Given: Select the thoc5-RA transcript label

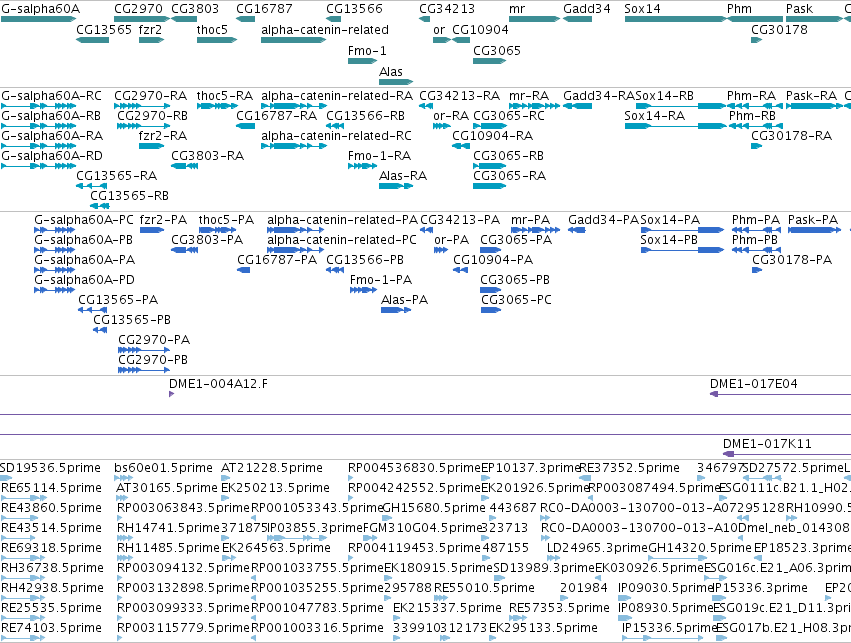Looking at the screenshot, I should pos(225,96).
